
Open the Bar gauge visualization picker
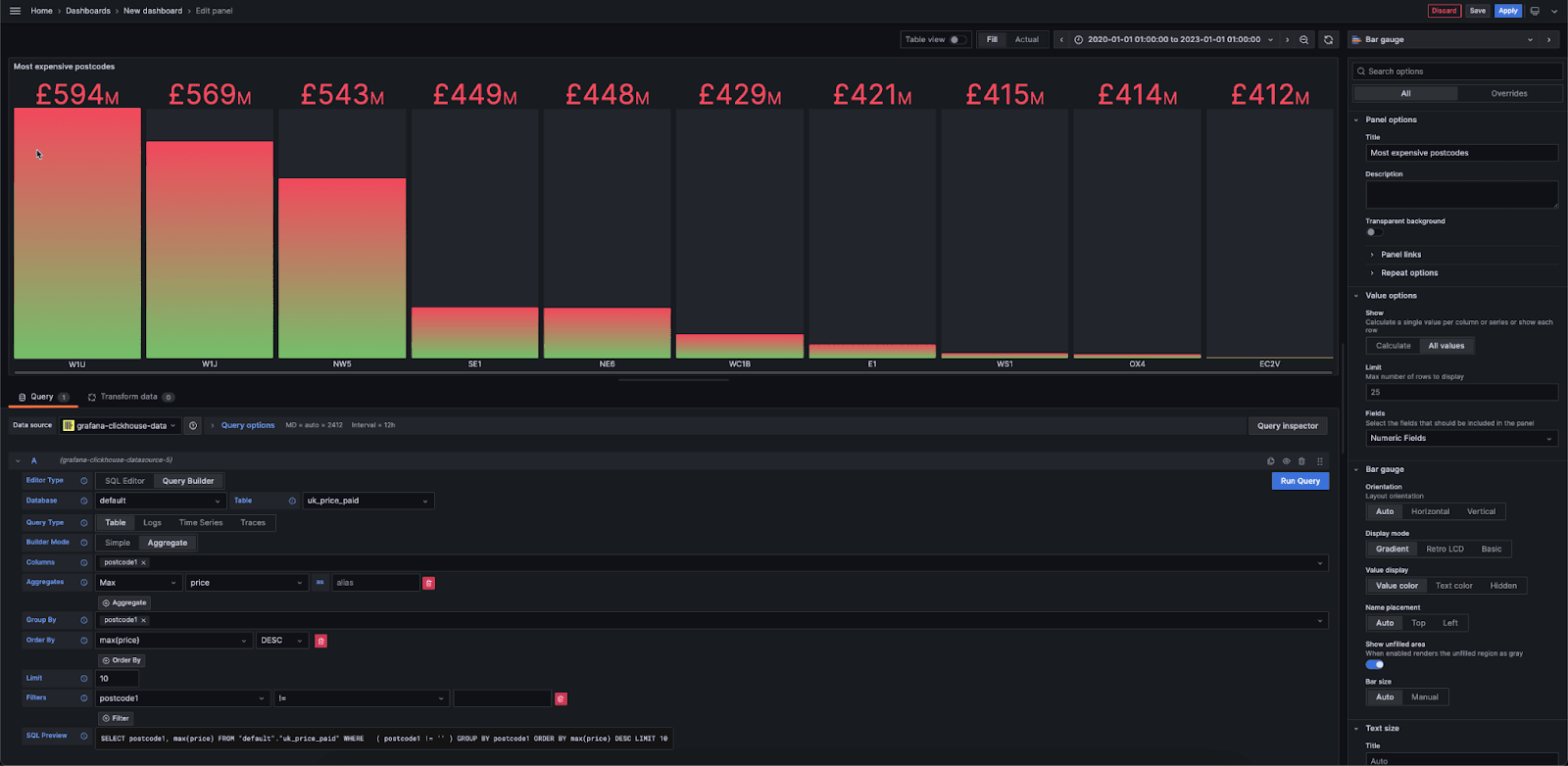[x=1441, y=40]
